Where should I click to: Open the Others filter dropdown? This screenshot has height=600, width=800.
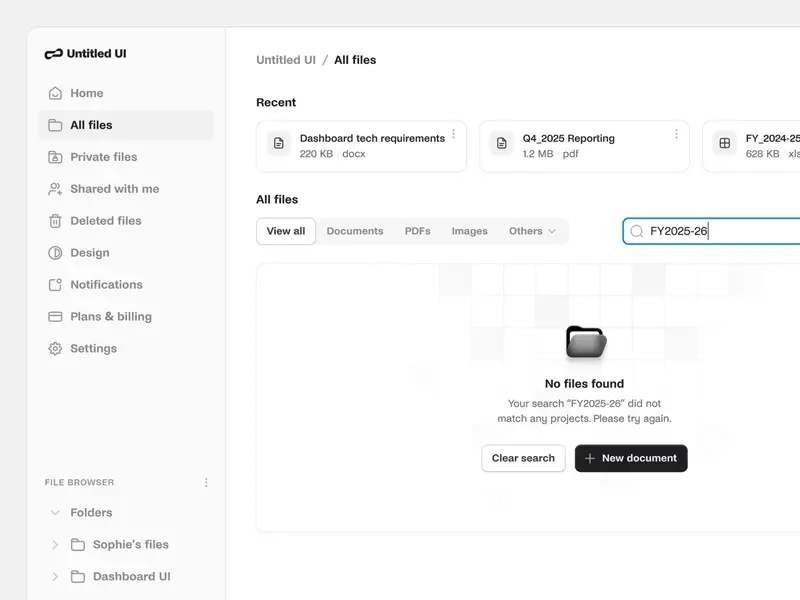click(x=533, y=231)
